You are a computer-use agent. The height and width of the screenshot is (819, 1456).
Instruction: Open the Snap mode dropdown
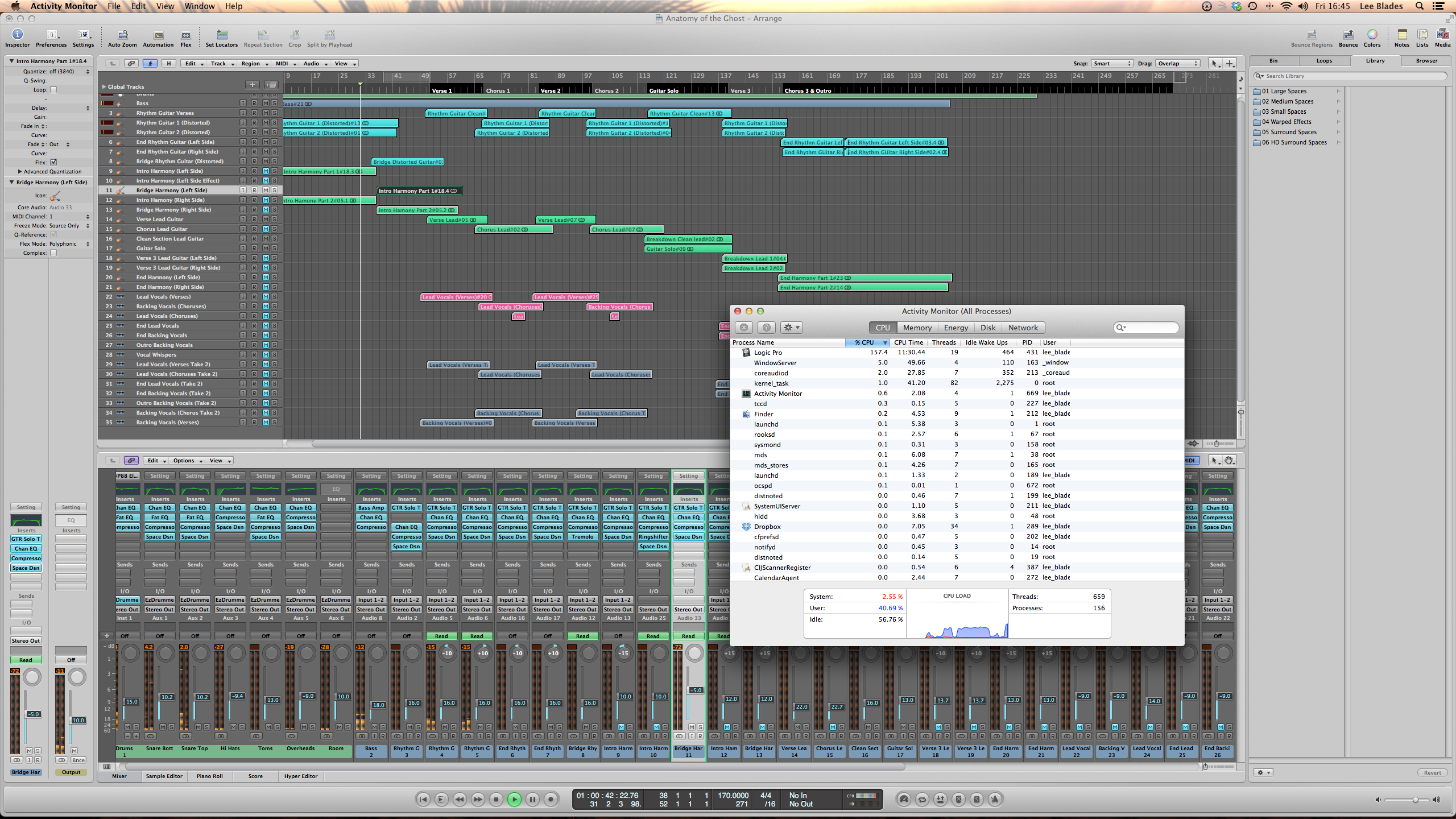(1112, 63)
